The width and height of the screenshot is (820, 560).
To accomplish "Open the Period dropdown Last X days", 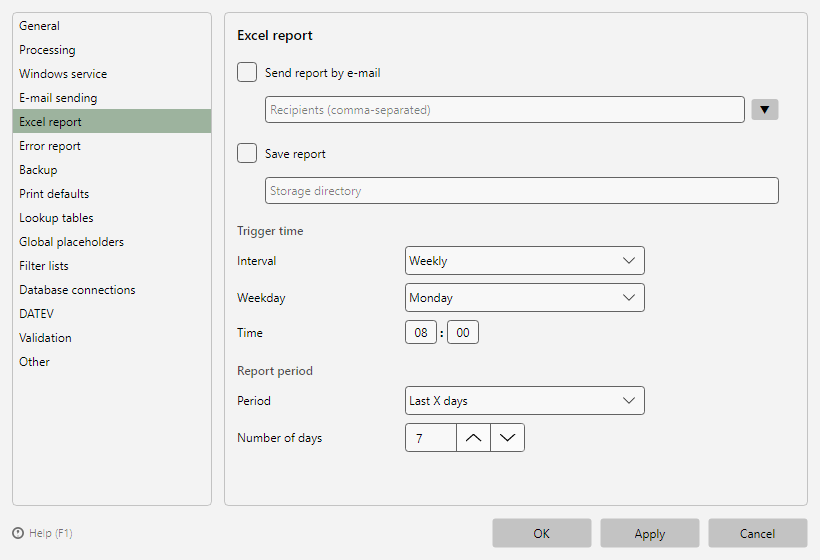I will point(525,401).
